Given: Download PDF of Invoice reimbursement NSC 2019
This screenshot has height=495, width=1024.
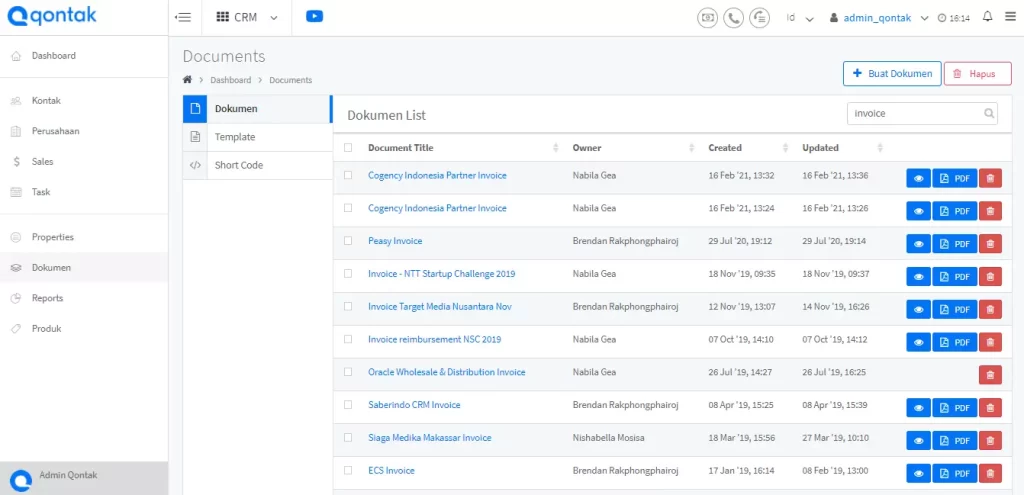Looking at the screenshot, I should pos(955,342).
